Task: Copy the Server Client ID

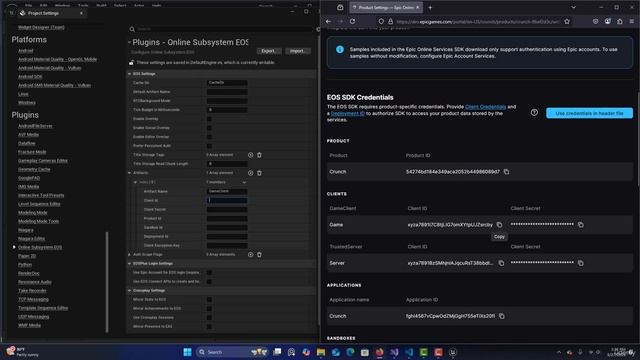Action: coord(501,263)
